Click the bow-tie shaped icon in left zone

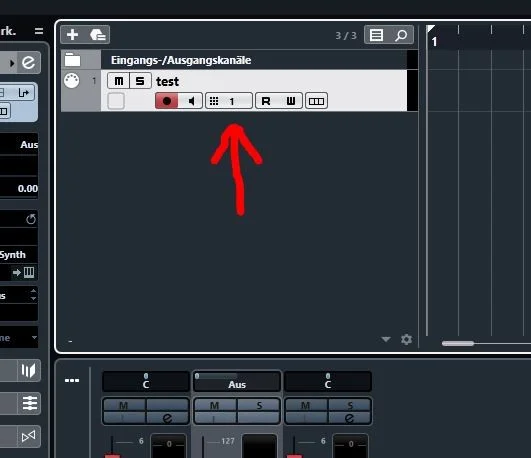pyautogui.click(x=28, y=436)
